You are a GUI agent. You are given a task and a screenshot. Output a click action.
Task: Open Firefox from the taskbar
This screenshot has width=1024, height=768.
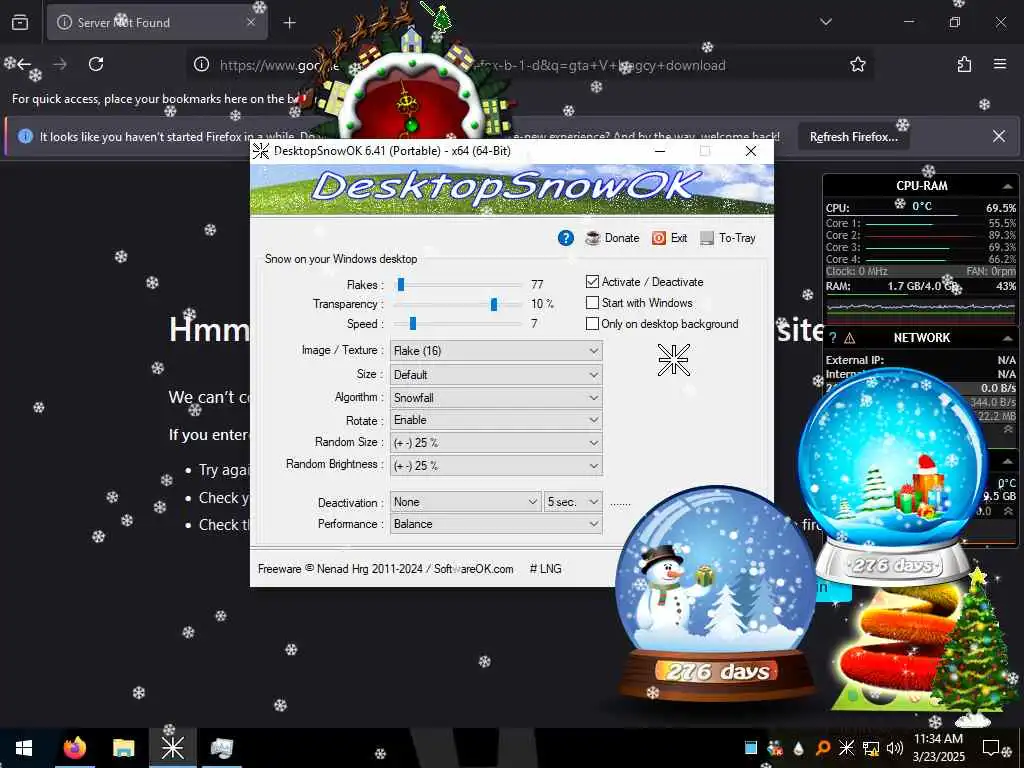[74, 748]
